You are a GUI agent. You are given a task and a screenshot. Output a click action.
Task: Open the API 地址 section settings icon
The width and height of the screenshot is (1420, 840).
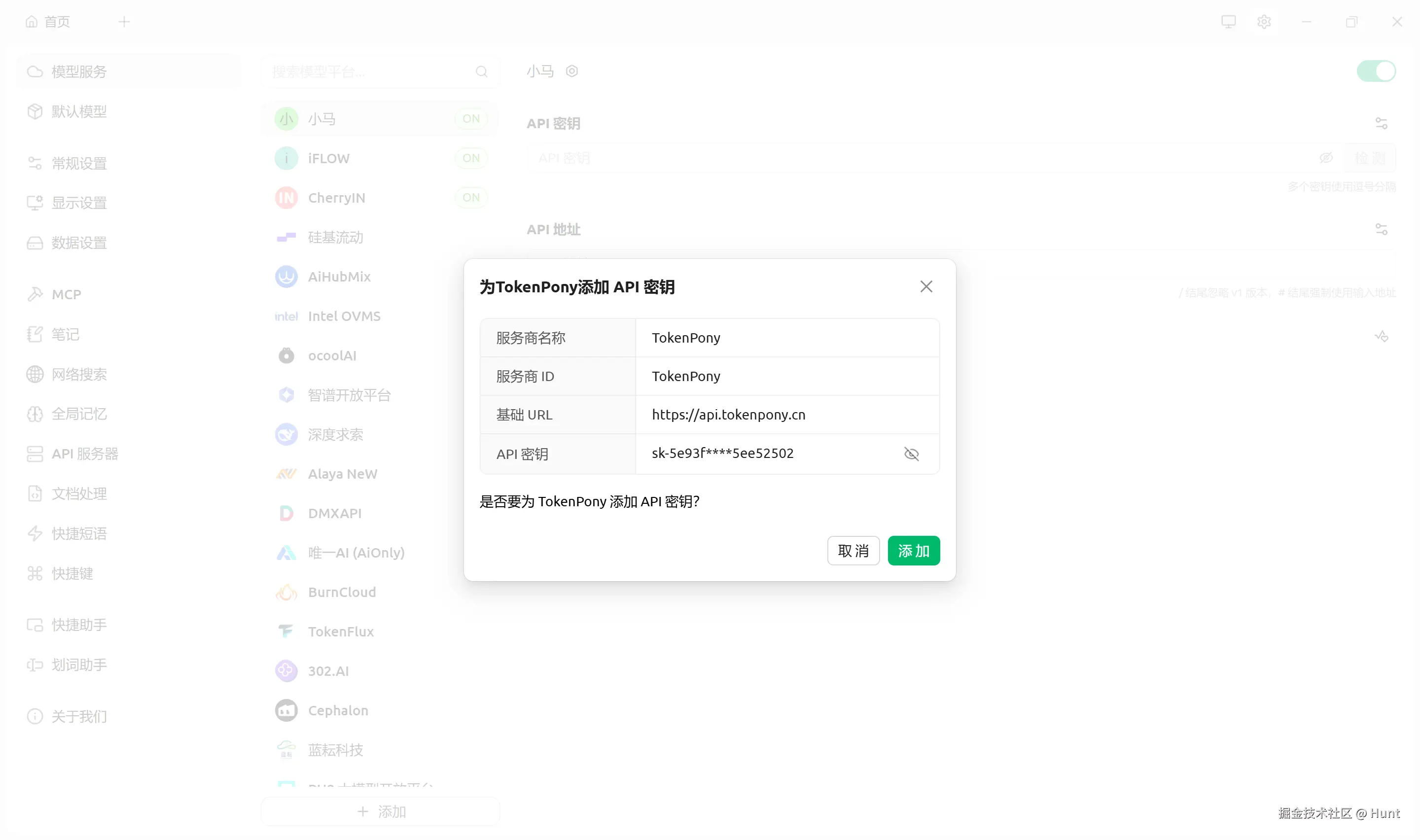(1381, 229)
